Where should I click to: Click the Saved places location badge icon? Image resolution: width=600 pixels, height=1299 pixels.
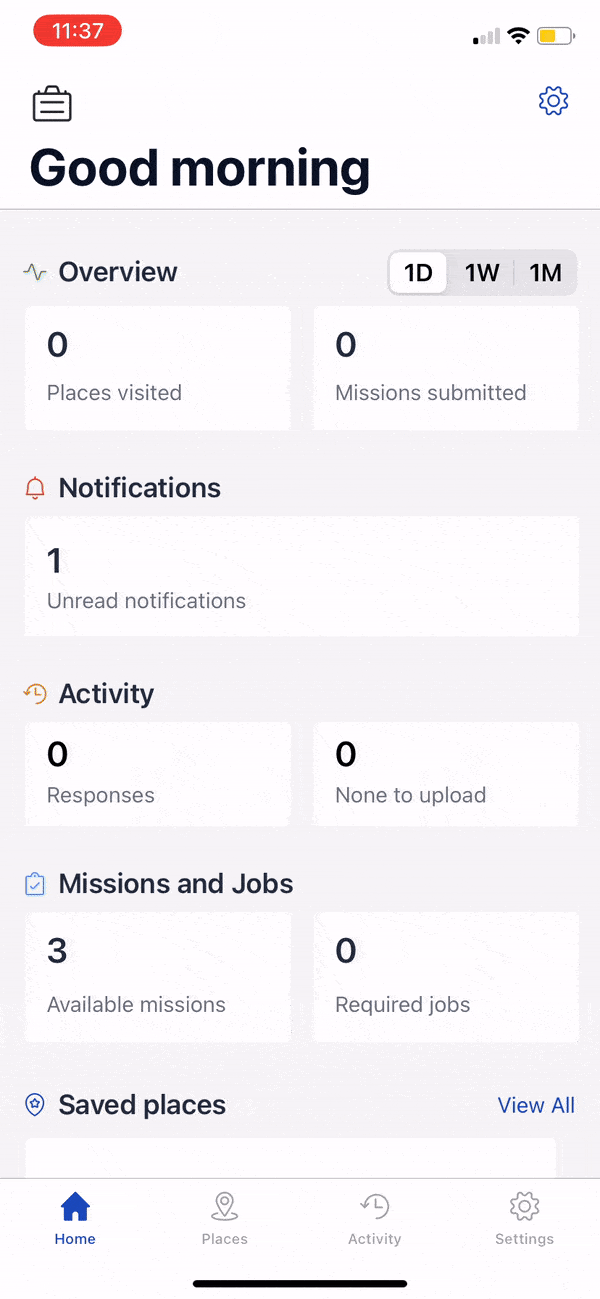click(33, 1104)
